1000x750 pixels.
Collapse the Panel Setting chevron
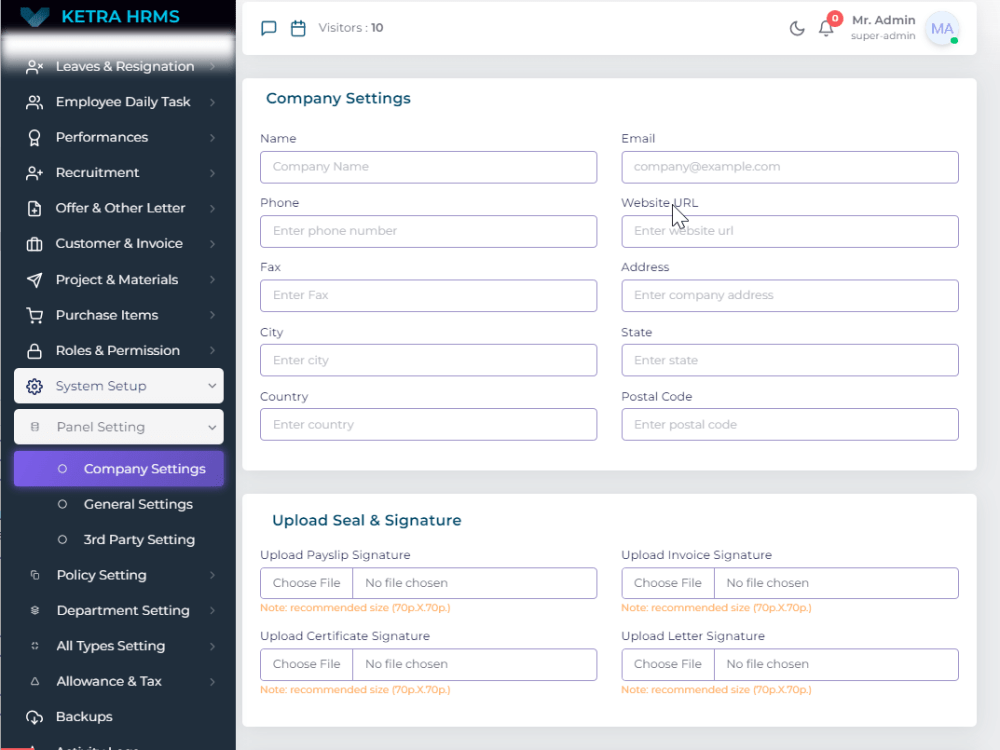point(213,427)
